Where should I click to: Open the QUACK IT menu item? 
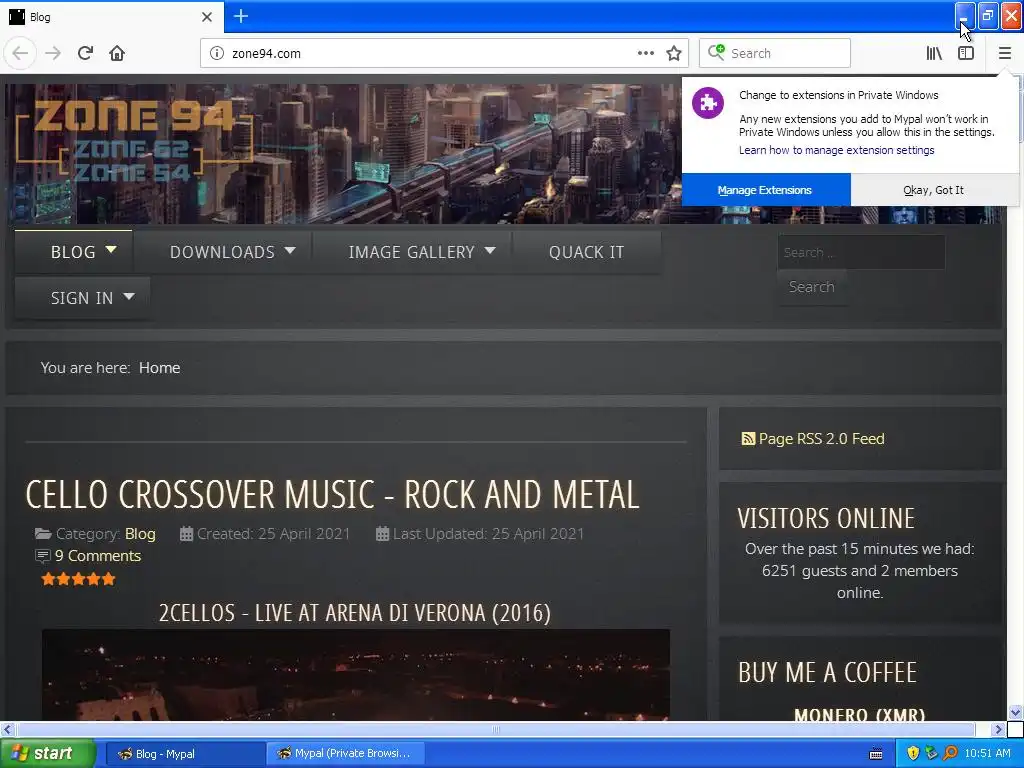click(x=586, y=252)
